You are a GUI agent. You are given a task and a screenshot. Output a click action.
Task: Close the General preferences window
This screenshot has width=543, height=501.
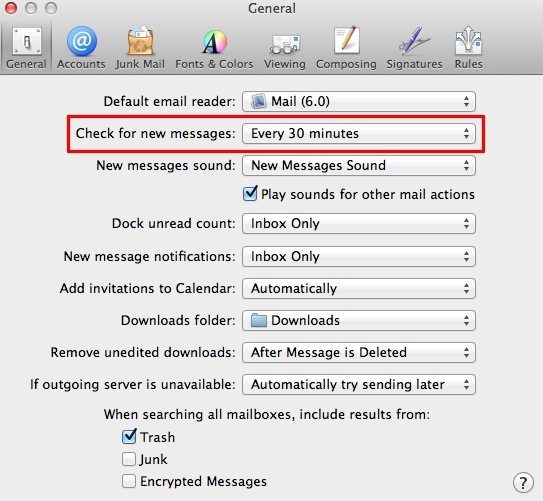(11, 7)
